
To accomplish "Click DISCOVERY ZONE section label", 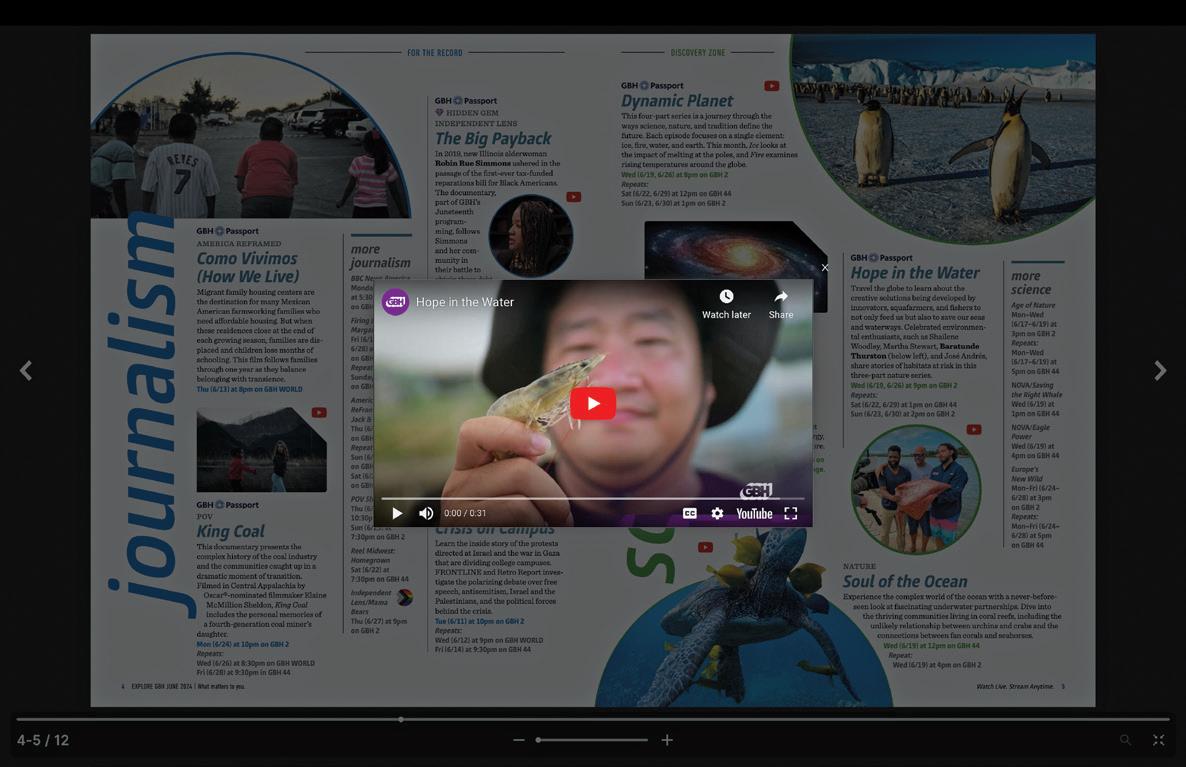I will click(x=697, y=53).
